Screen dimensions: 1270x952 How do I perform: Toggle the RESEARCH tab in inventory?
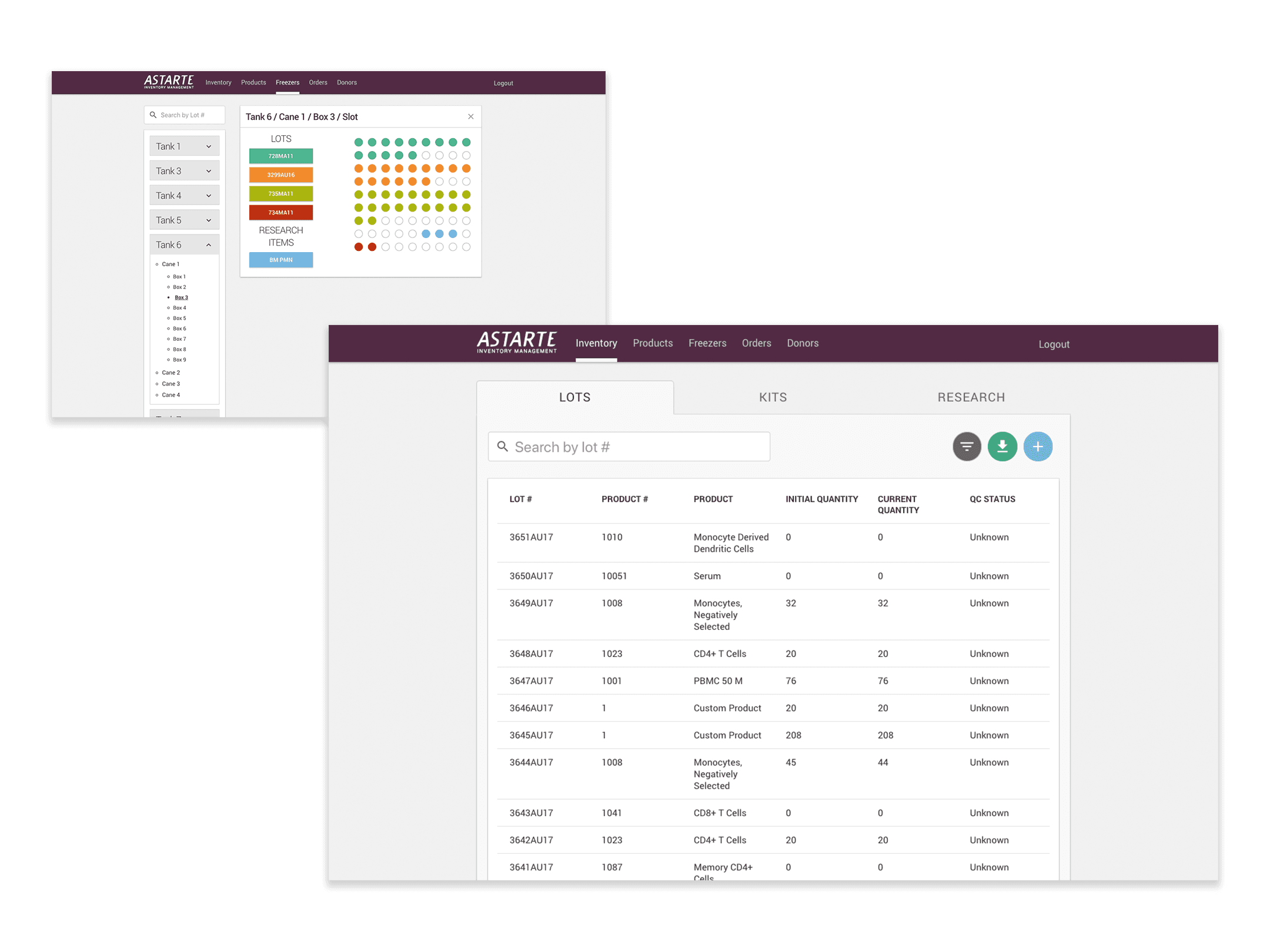(x=971, y=397)
